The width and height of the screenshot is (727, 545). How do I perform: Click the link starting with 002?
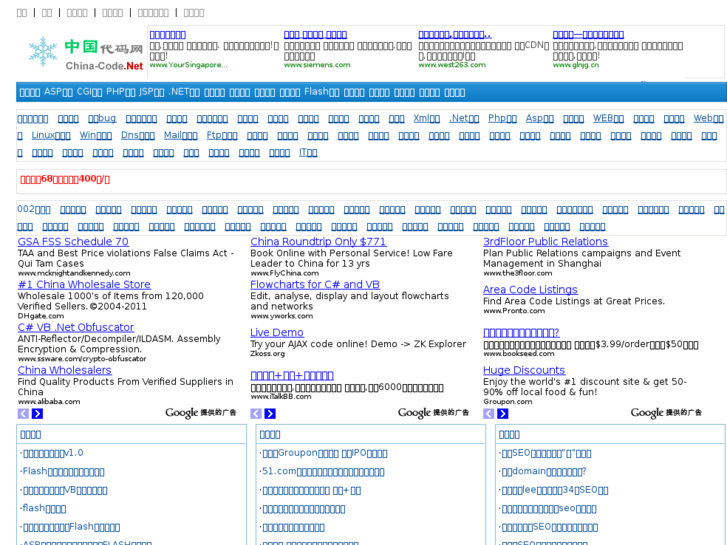pyautogui.click(x=34, y=209)
